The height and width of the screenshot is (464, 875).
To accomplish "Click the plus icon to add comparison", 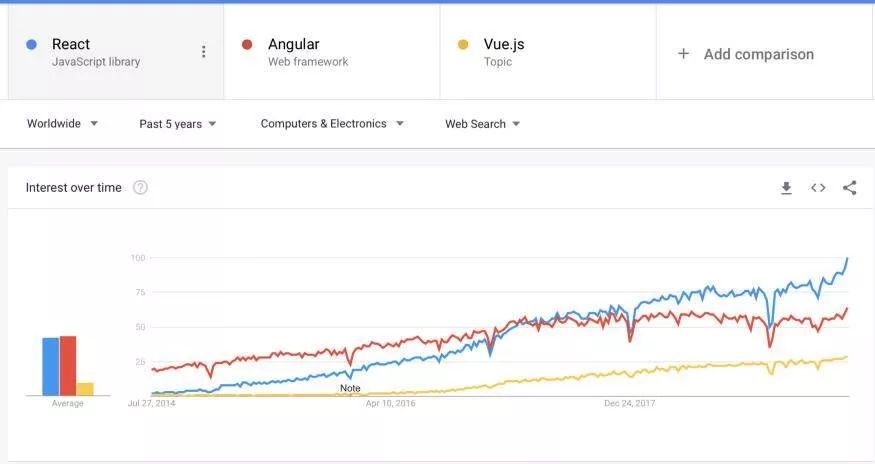I will 684,54.
